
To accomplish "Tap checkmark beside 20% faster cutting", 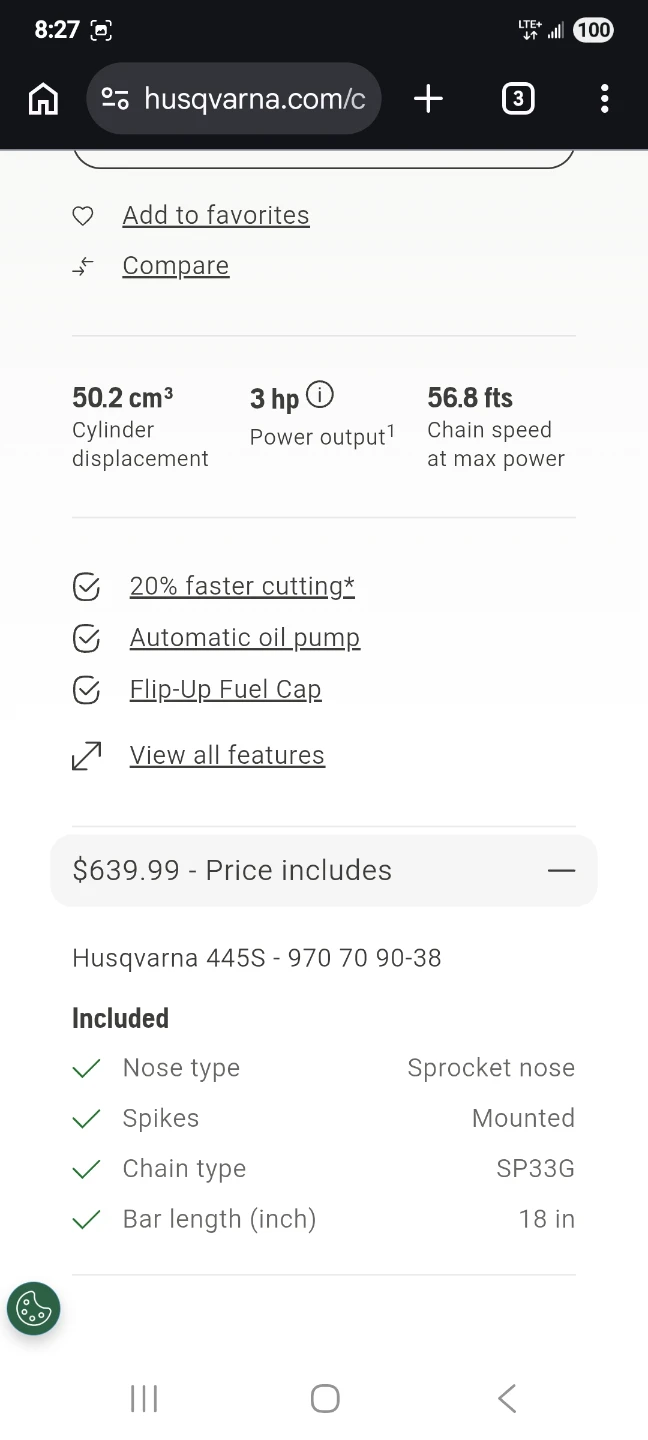I will click(x=87, y=587).
